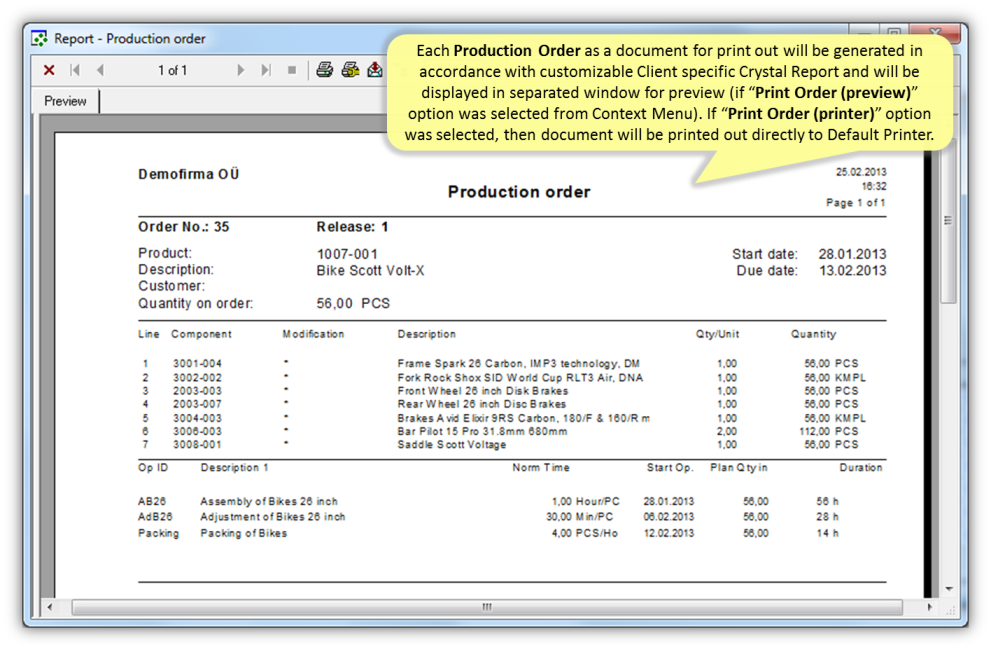Image resolution: width=991 pixels, height=650 pixels.
Task: Click the vertical scrollbar thumb
Action: coord(949,220)
